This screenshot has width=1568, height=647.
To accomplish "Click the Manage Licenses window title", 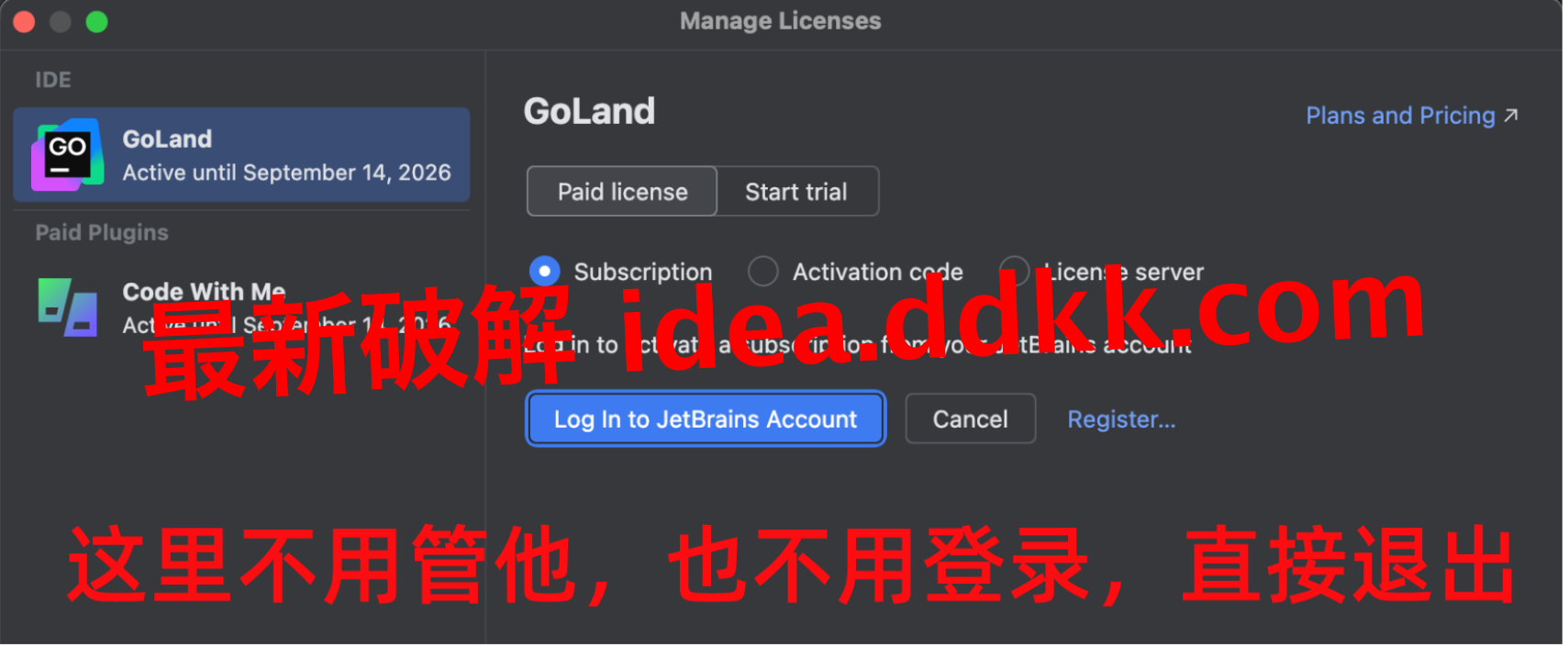I will pos(781,21).
